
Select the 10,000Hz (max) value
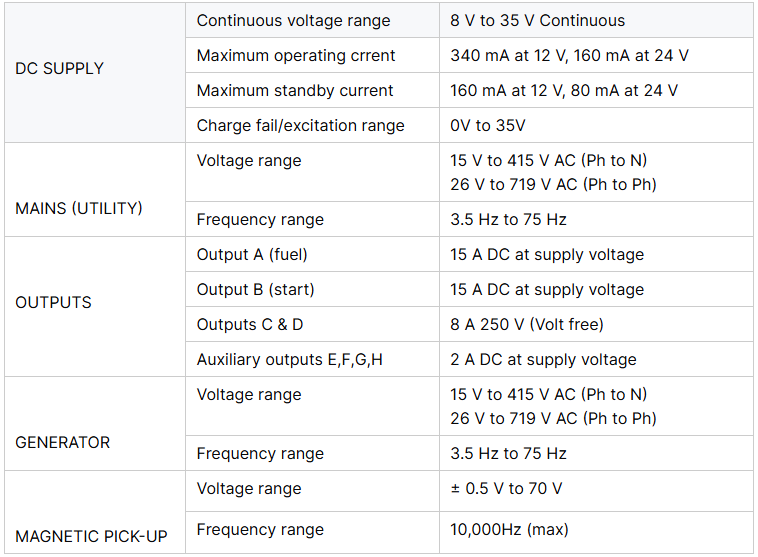pos(509,529)
